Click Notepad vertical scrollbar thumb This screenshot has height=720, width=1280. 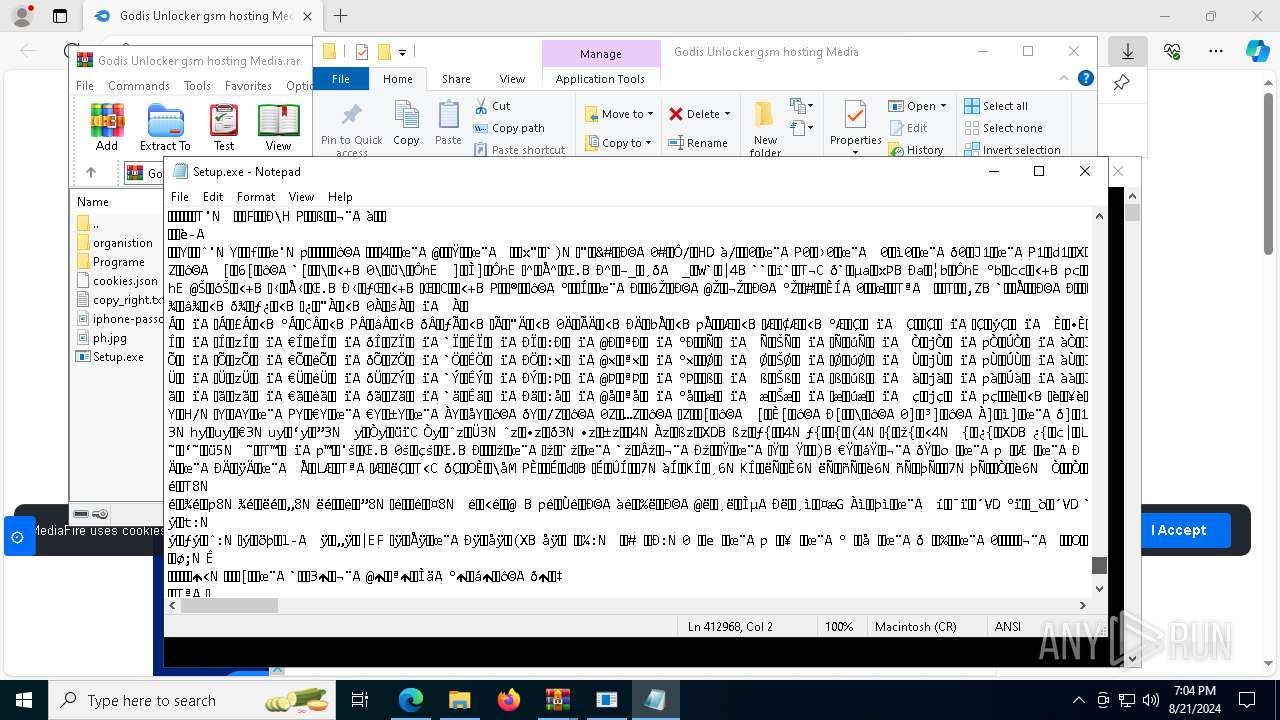[1099, 565]
